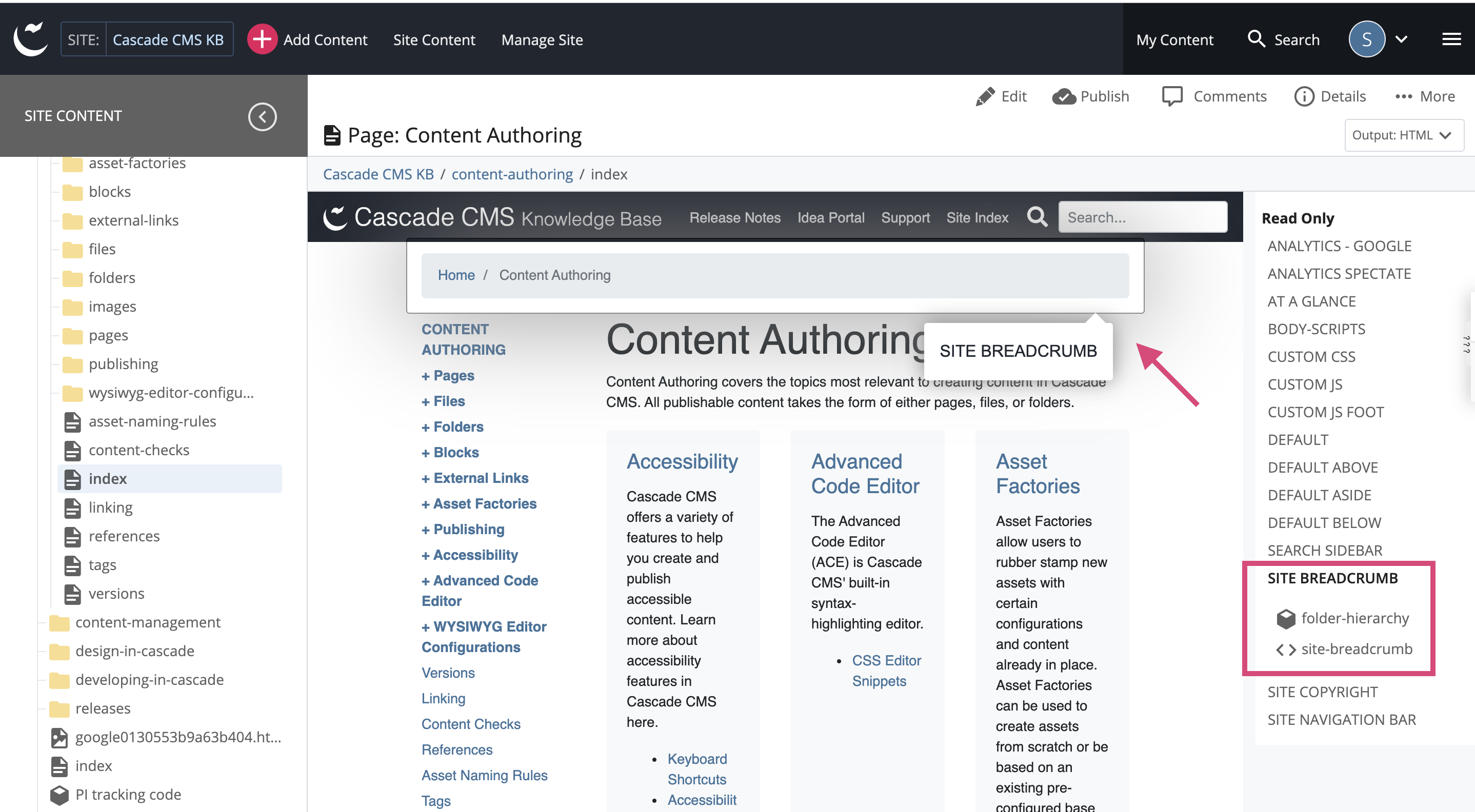Click the blocks folder icon
This screenshot has height=812, width=1475.
coord(73,192)
